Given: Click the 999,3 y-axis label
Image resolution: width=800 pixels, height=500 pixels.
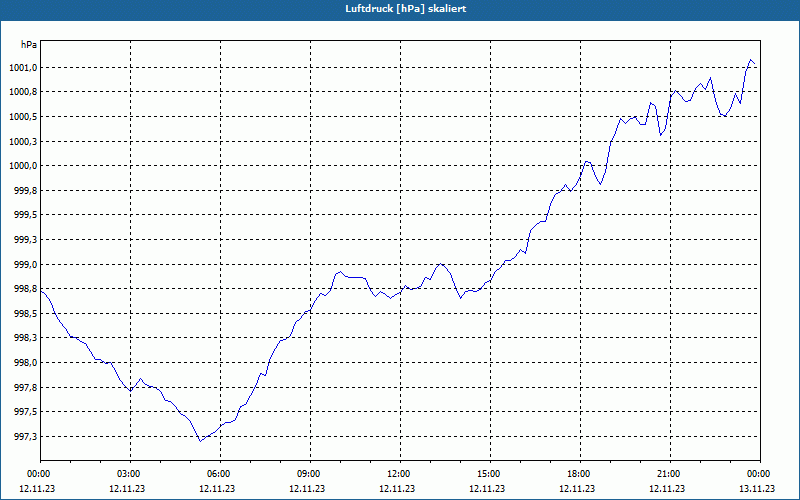Looking at the screenshot, I should pyautogui.click(x=26, y=240).
